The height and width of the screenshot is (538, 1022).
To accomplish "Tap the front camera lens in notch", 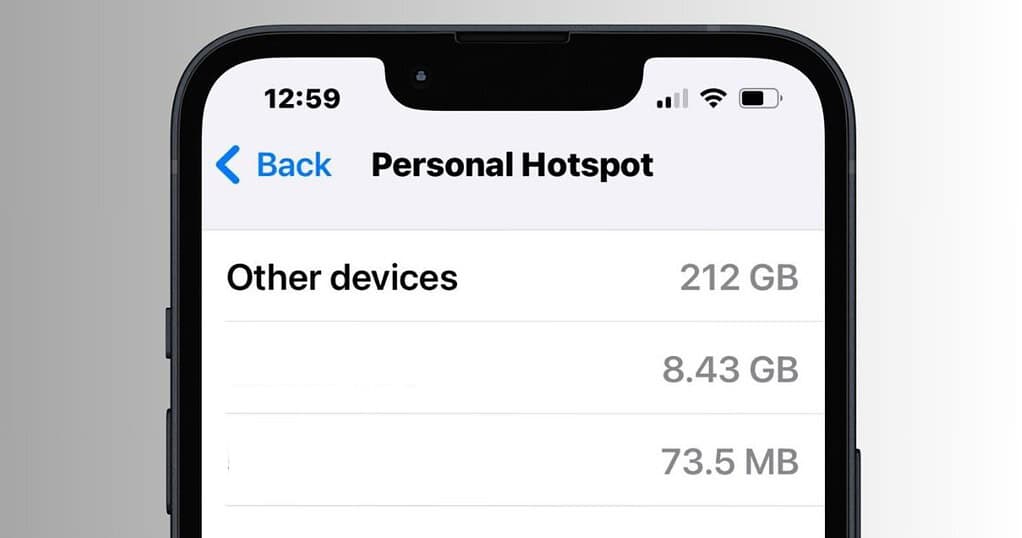I will 420,77.
